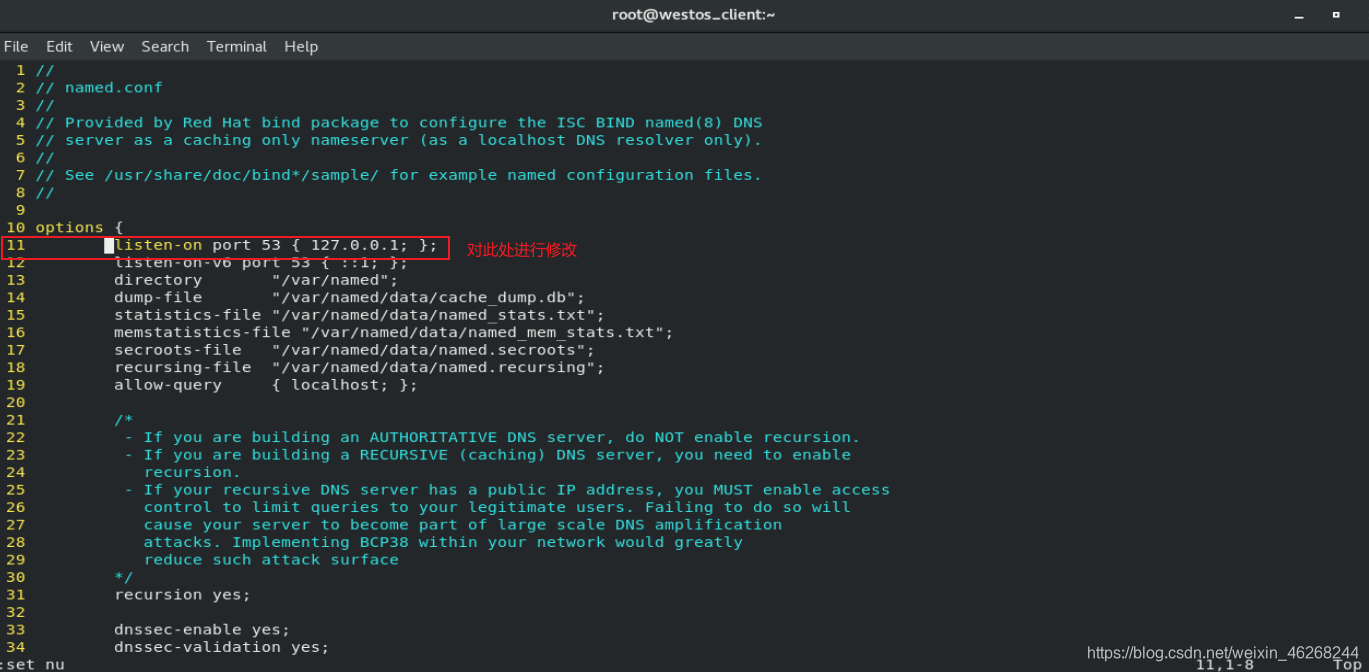Click the ':set nu' command line
The height and width of the screenshot is (672, 1369).
click(x=33, y=664)
